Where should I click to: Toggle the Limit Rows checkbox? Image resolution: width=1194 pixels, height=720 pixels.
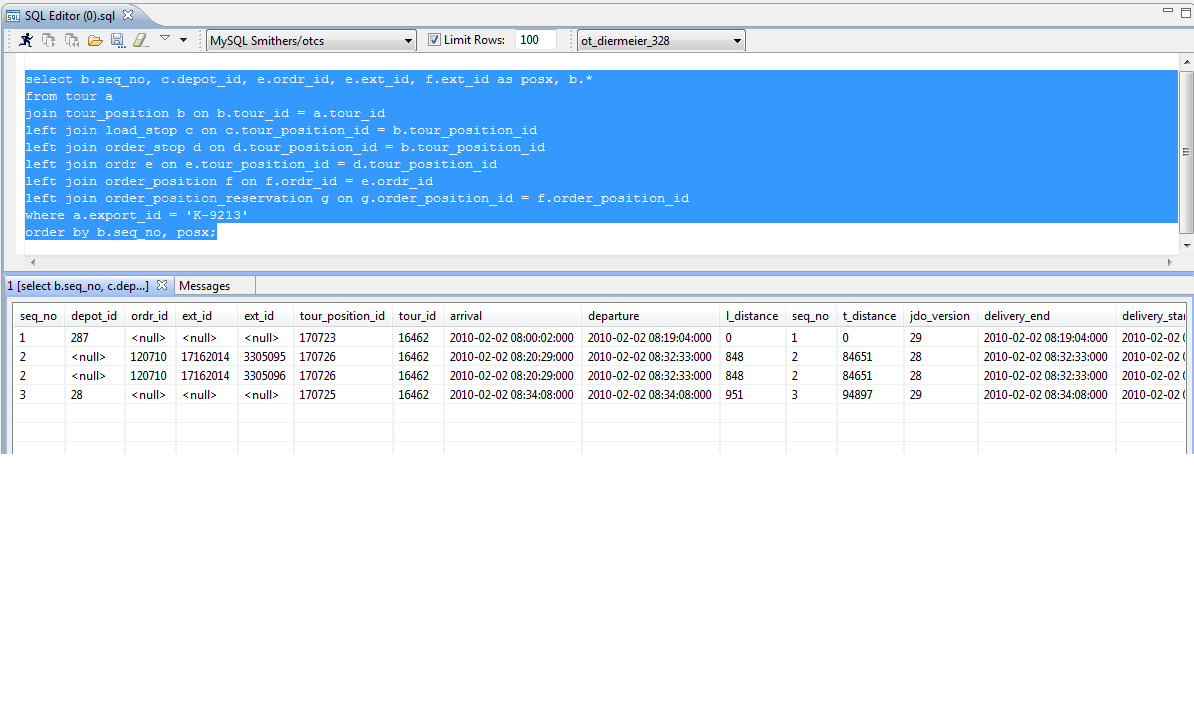pos(434,40)
